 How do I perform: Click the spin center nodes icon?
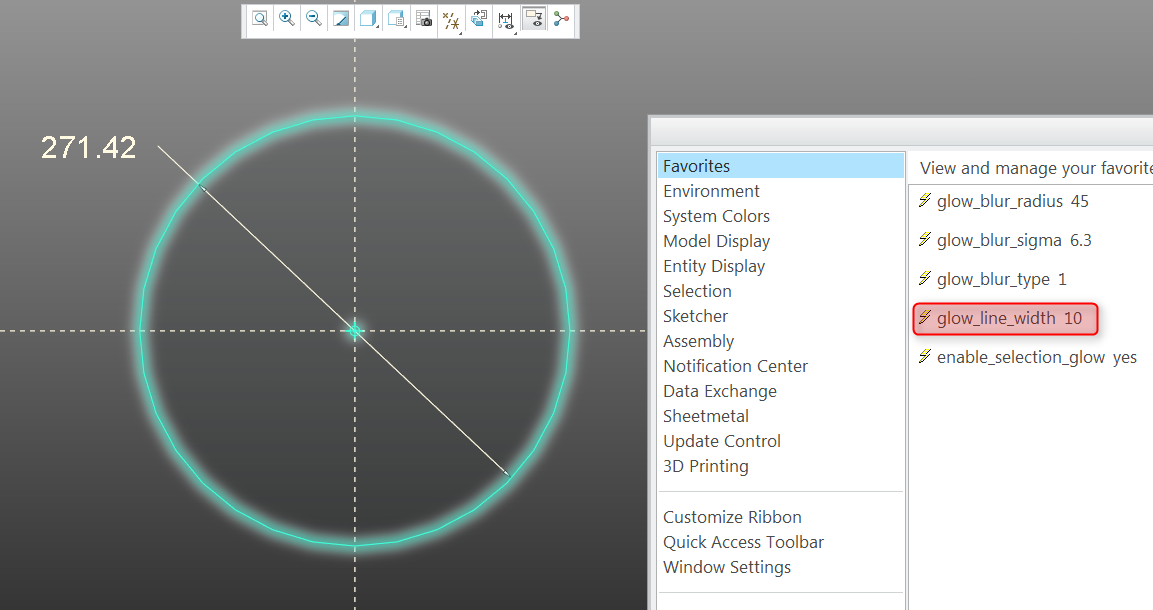pyautogui.click(x=562, y=19)
